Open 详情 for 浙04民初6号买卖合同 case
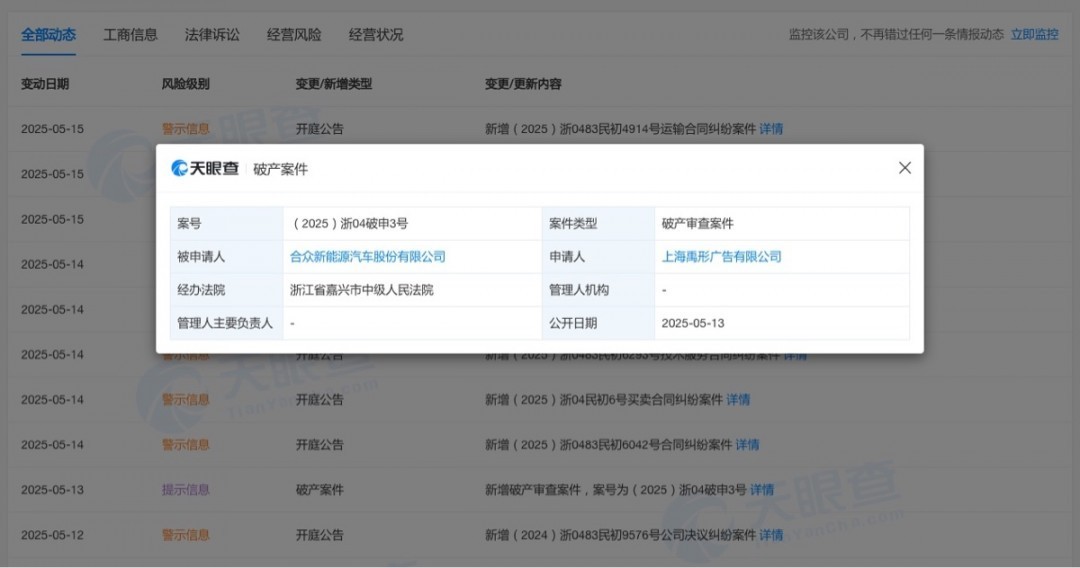 (x=738, y=399)
